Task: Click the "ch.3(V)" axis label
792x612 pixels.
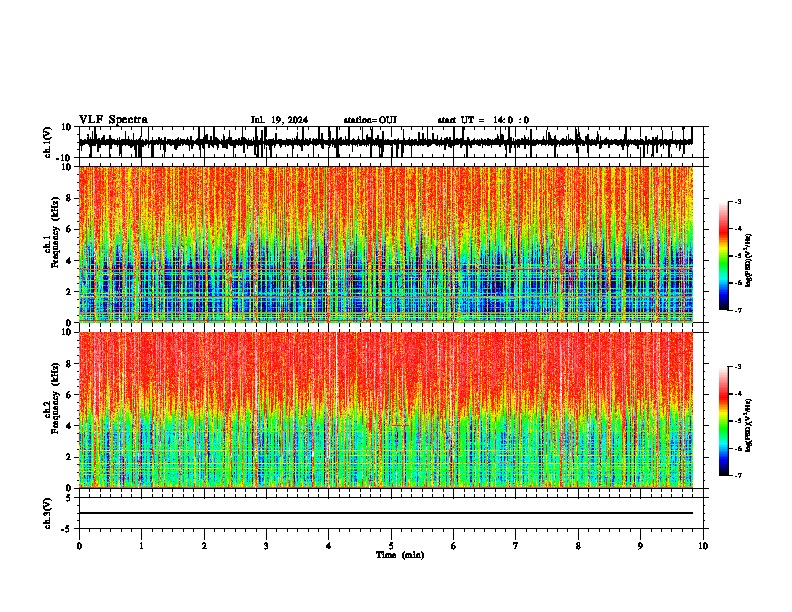Action: (x=48, y=513)
